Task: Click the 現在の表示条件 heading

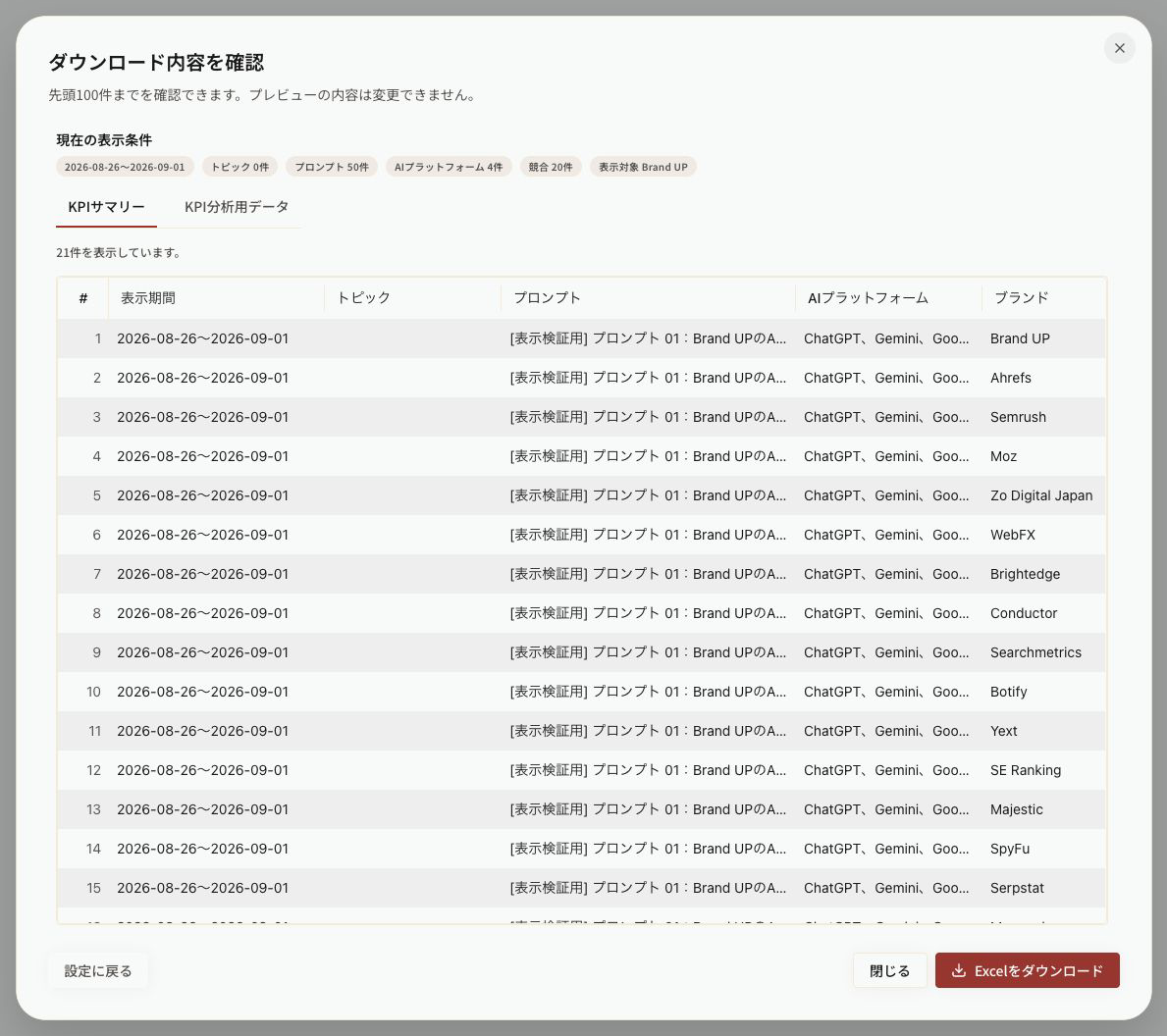Action: 104,140
